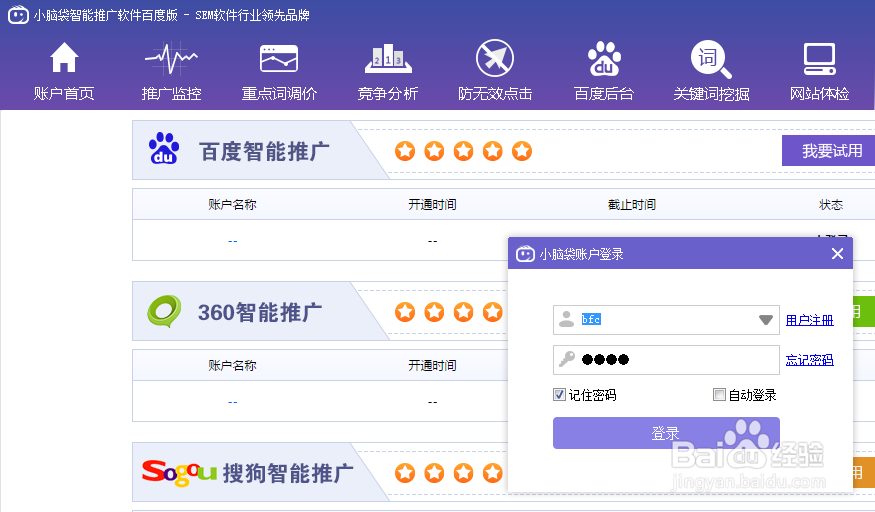Open the 用户注册 link

[x=809, y=320]
